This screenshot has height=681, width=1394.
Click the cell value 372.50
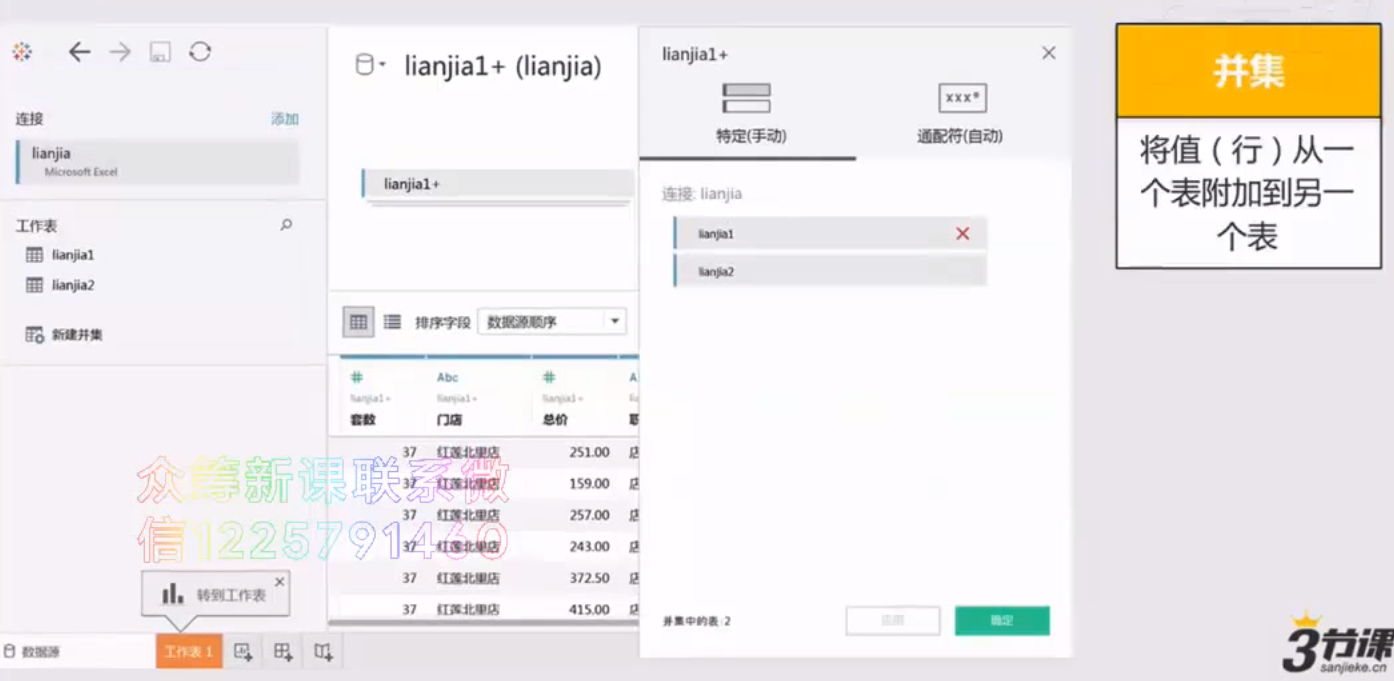pyautogui.click(x=589, y=578)
